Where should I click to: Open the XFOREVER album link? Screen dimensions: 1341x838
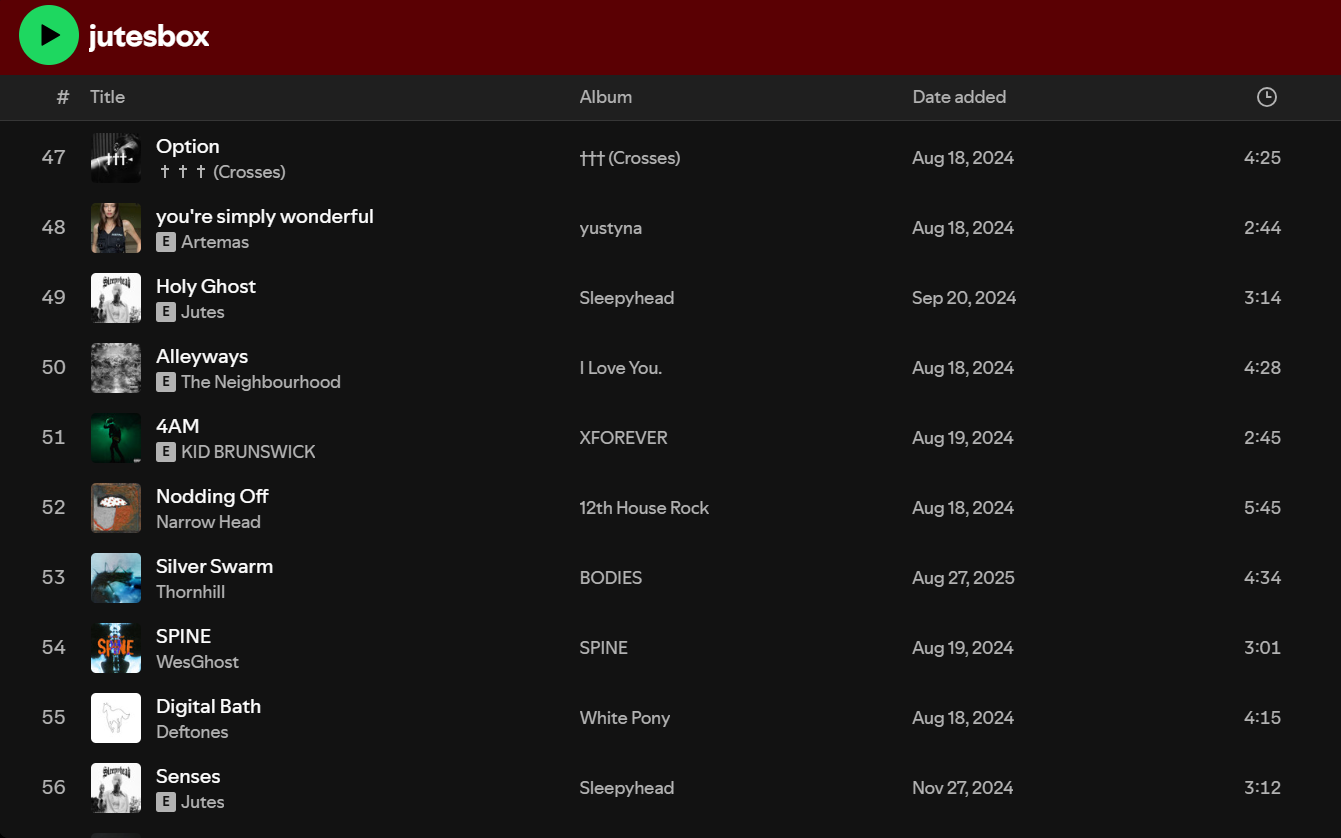623,438
